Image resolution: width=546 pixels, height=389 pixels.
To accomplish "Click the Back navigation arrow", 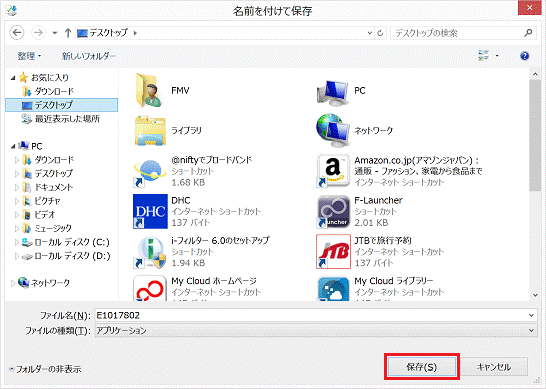I will point(17,33).
